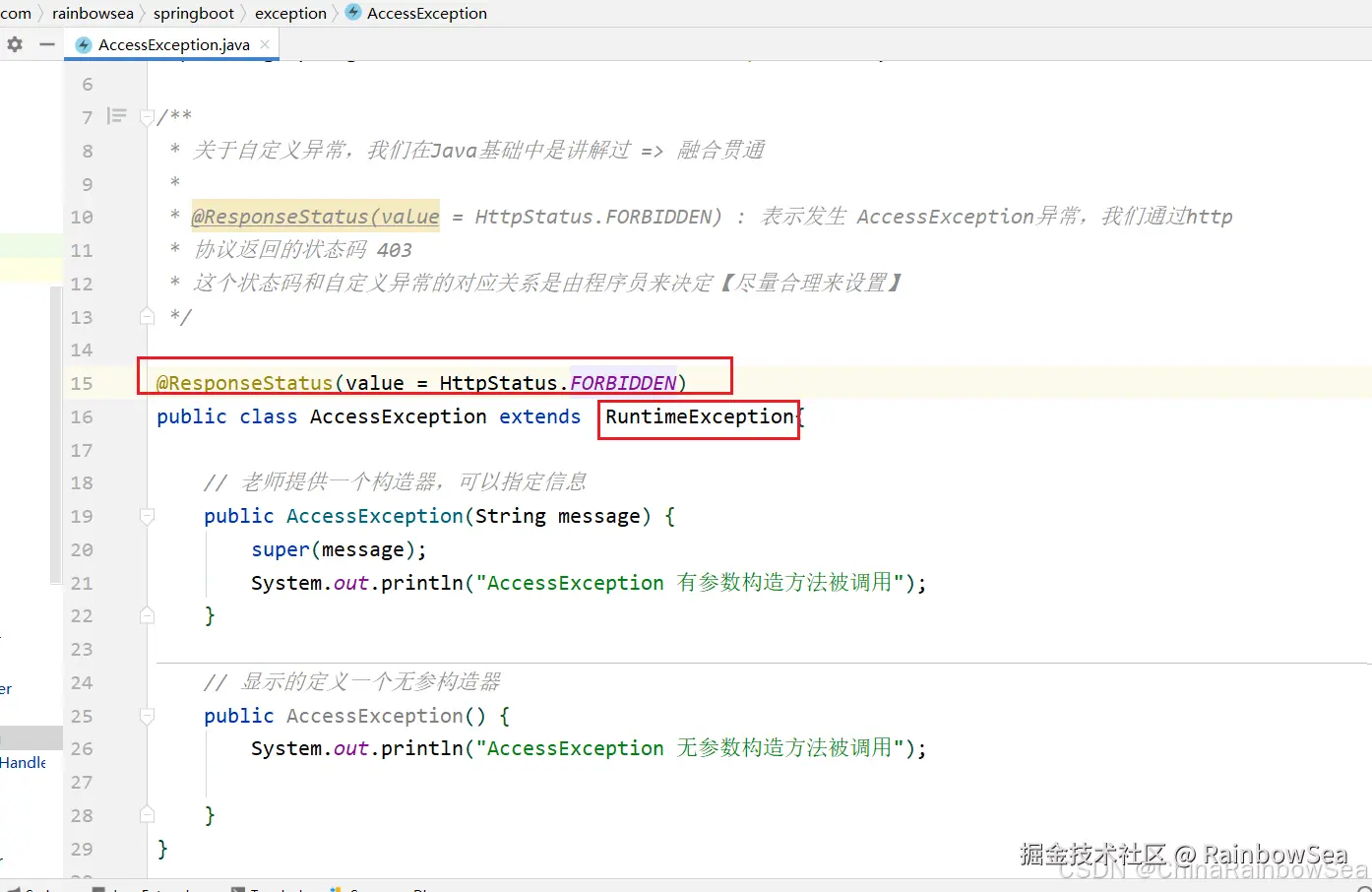Click the comment on line 24
Image resolution: width=1372 pixels, height=892 pixels.
[x=352, y=682]
